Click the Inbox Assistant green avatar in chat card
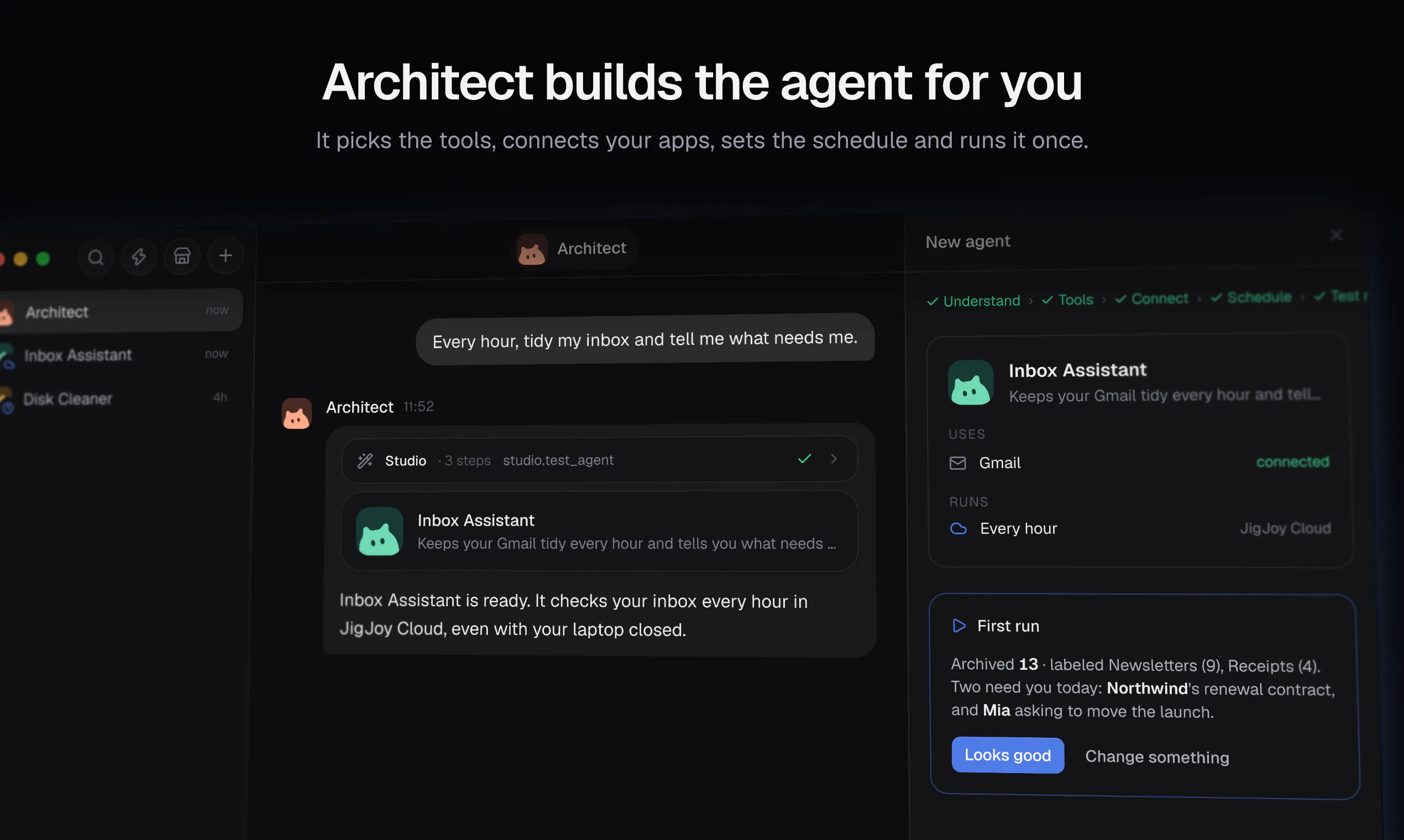 pos(379,531)
